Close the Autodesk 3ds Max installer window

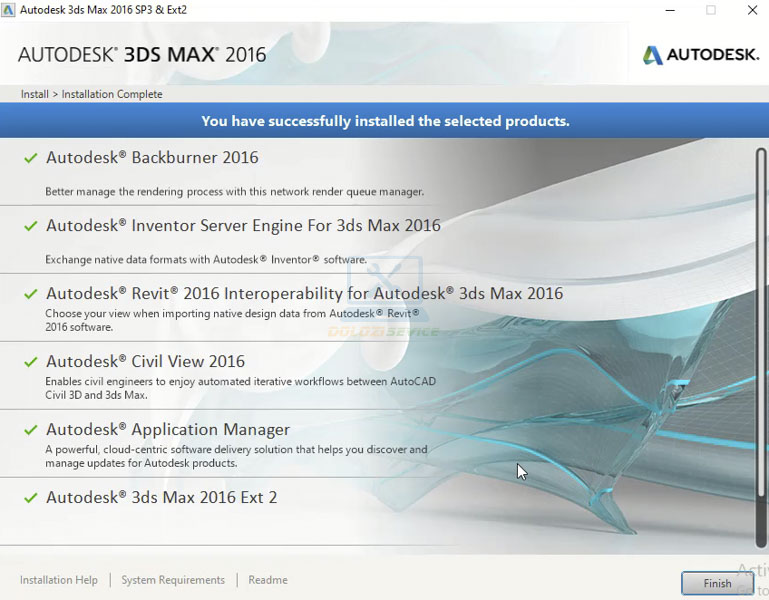pyautogui.click(x=752, y=10)
